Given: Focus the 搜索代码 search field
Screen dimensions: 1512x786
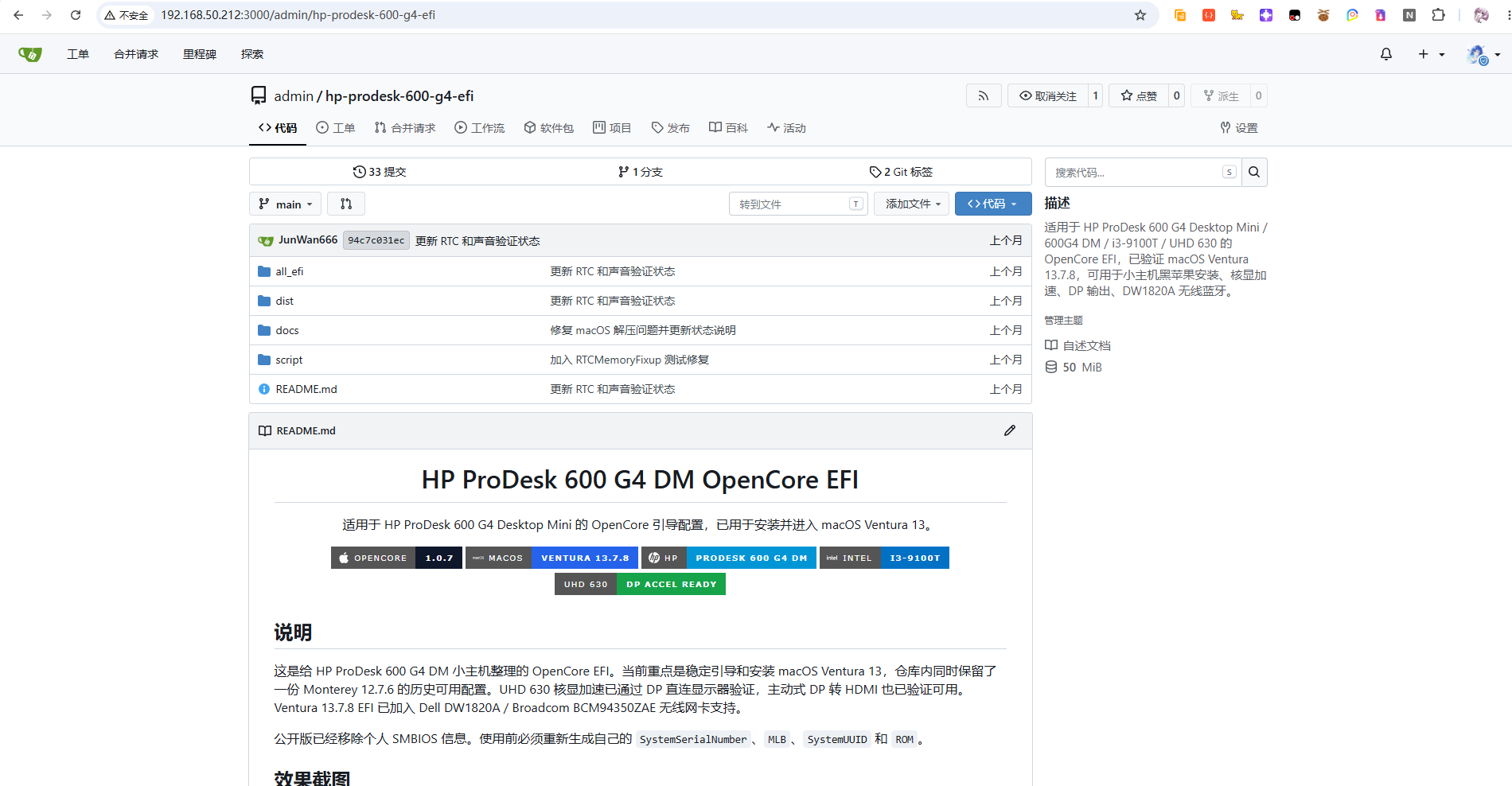Looking at the screenshot, I should click(x=1143, y=173).
